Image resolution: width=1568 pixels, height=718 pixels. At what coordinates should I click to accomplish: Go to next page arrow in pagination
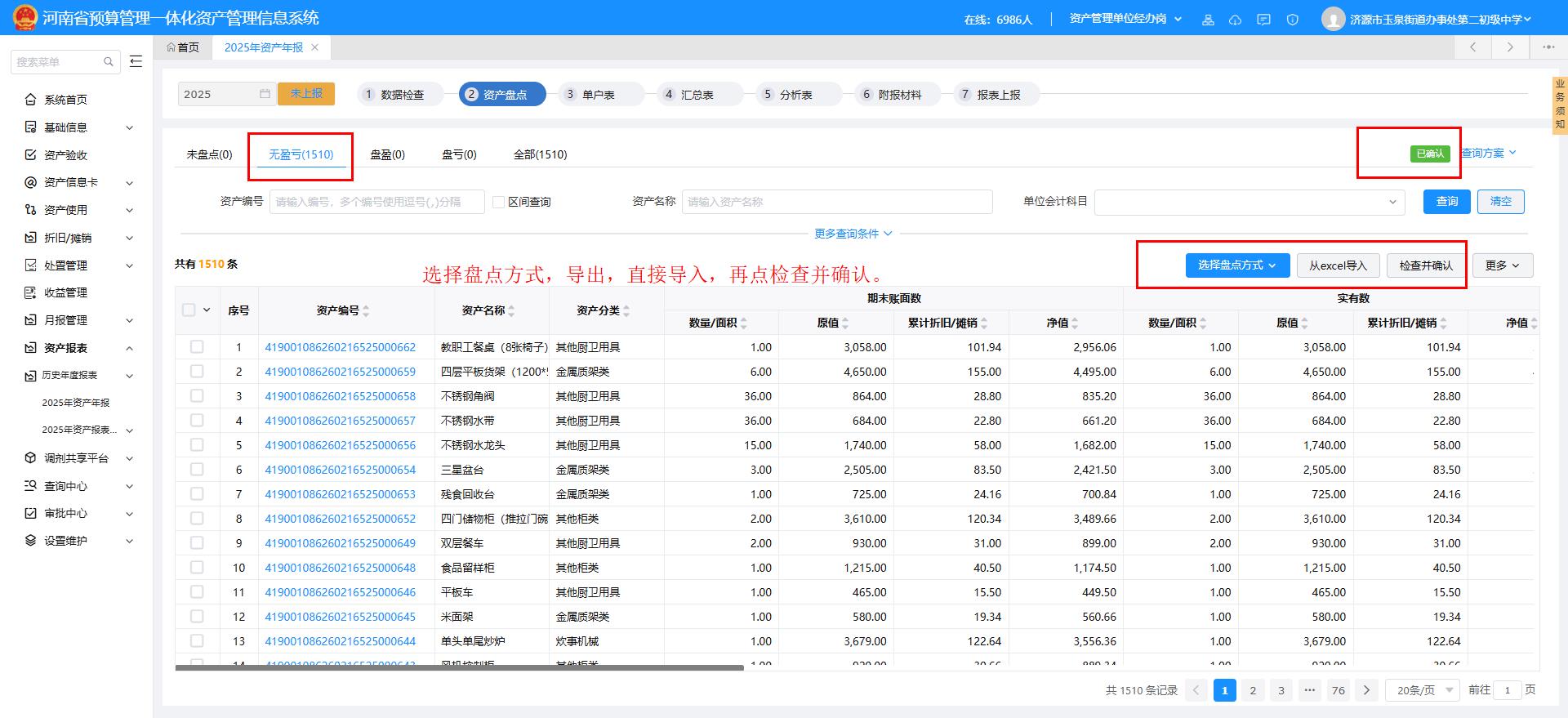(1366, 690)
